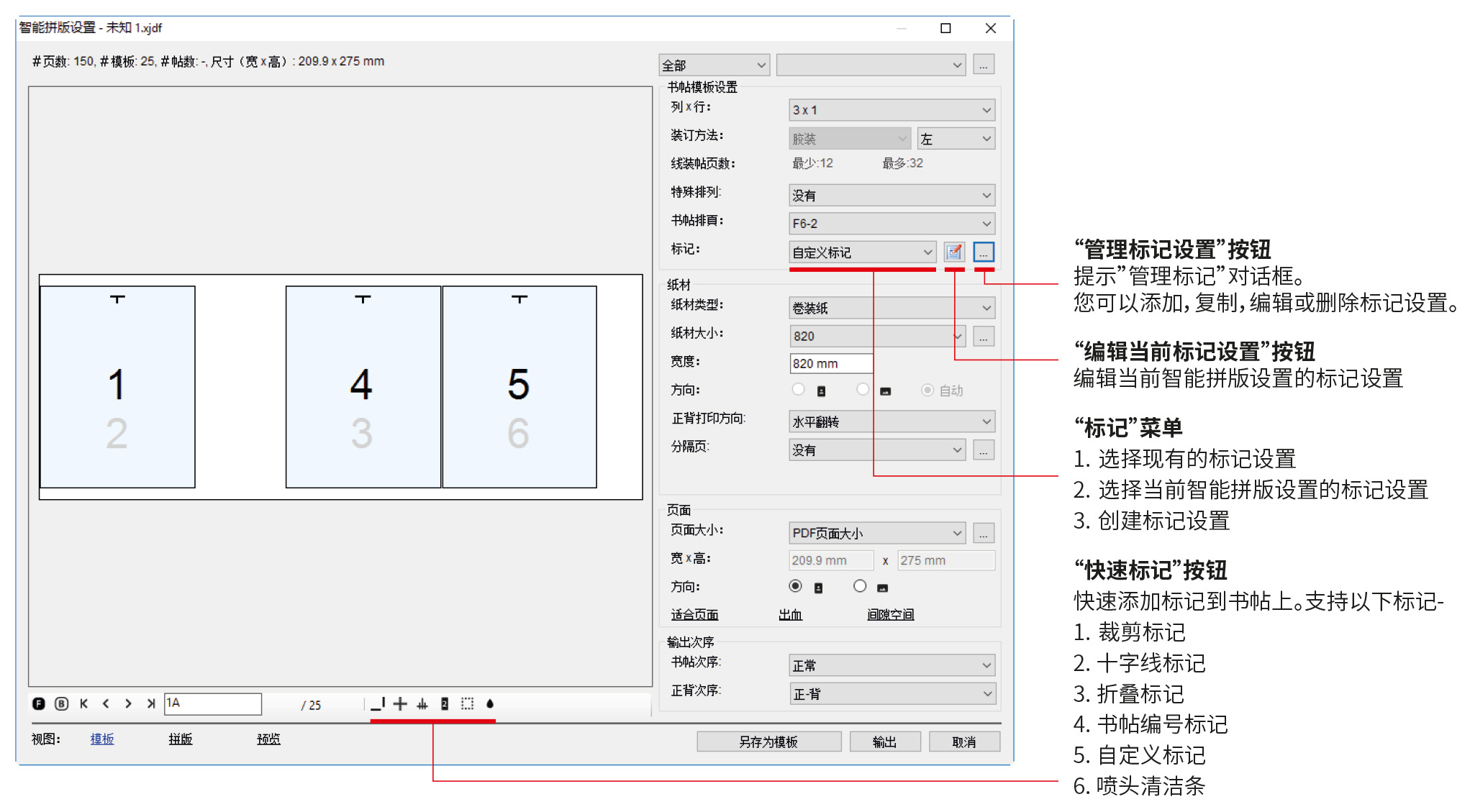Go to the last template page
This screenshot has width=1470, height=812.
coord(150,704)
